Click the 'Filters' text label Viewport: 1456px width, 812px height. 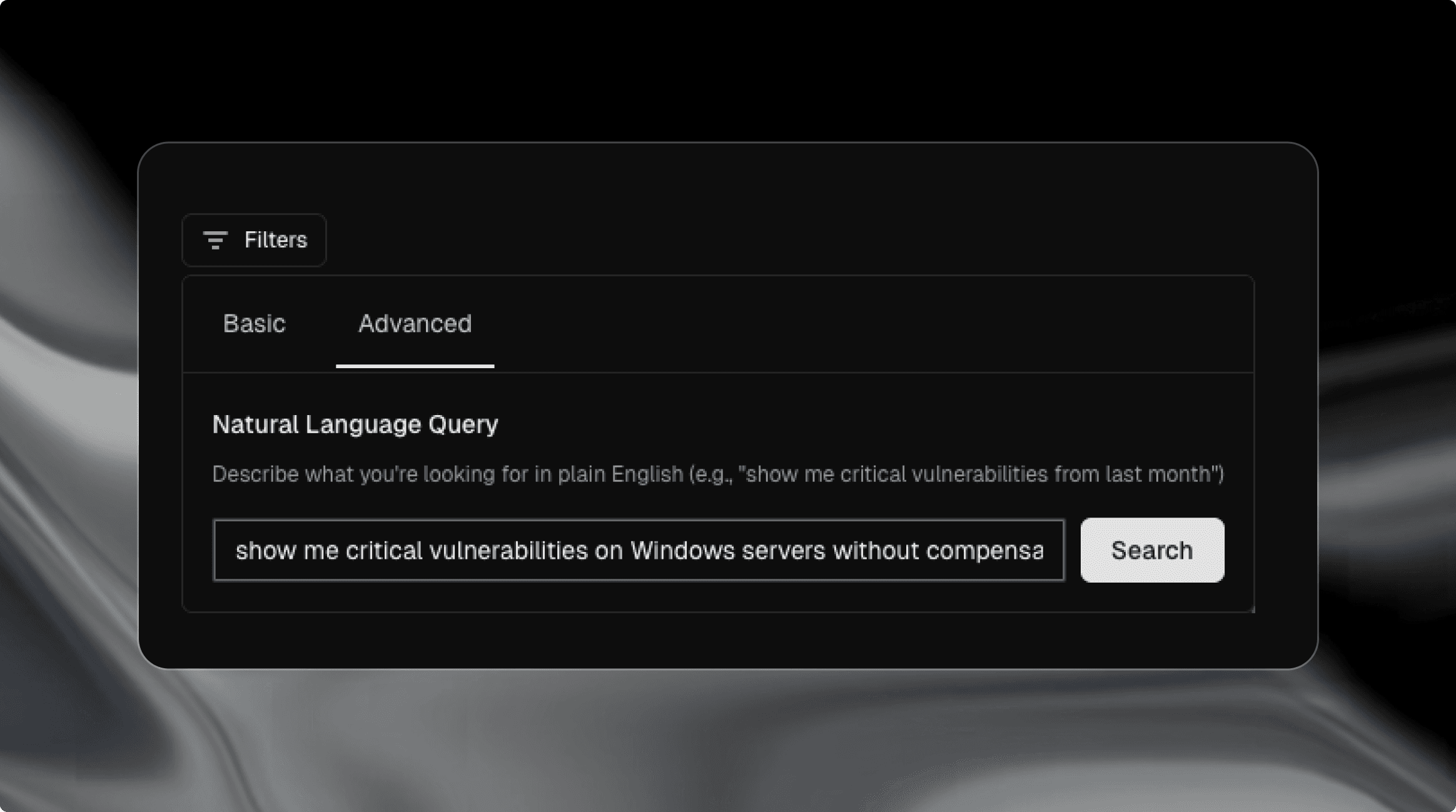(275, 240)
